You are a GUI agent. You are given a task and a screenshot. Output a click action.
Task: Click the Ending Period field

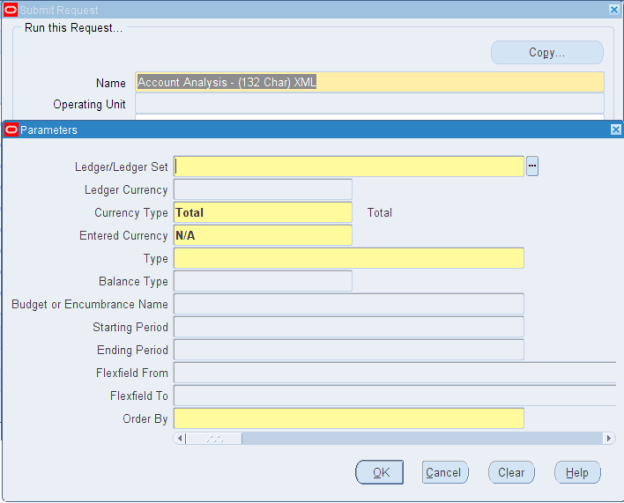348,350
